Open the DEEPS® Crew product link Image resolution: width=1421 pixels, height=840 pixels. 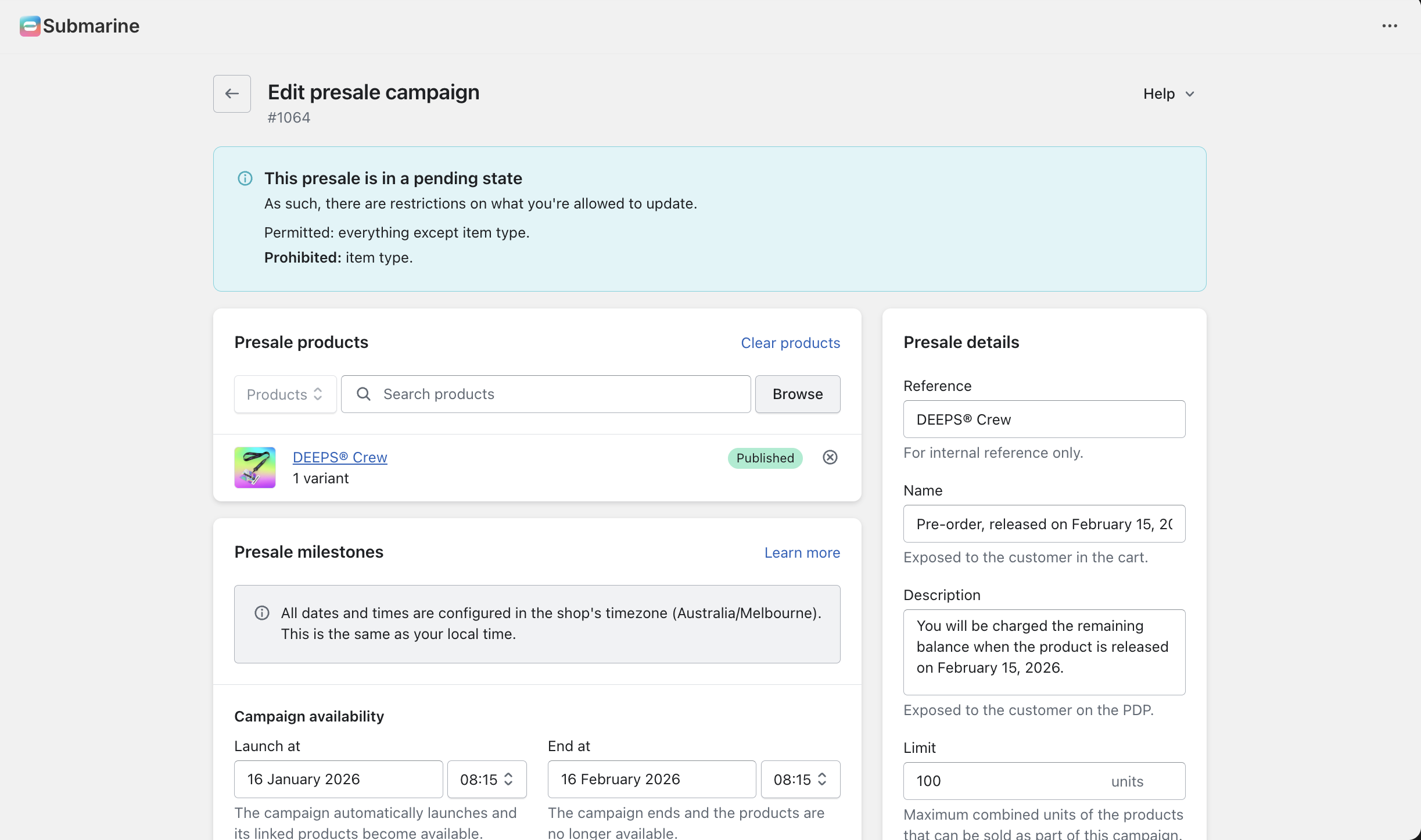pos(340,458)
